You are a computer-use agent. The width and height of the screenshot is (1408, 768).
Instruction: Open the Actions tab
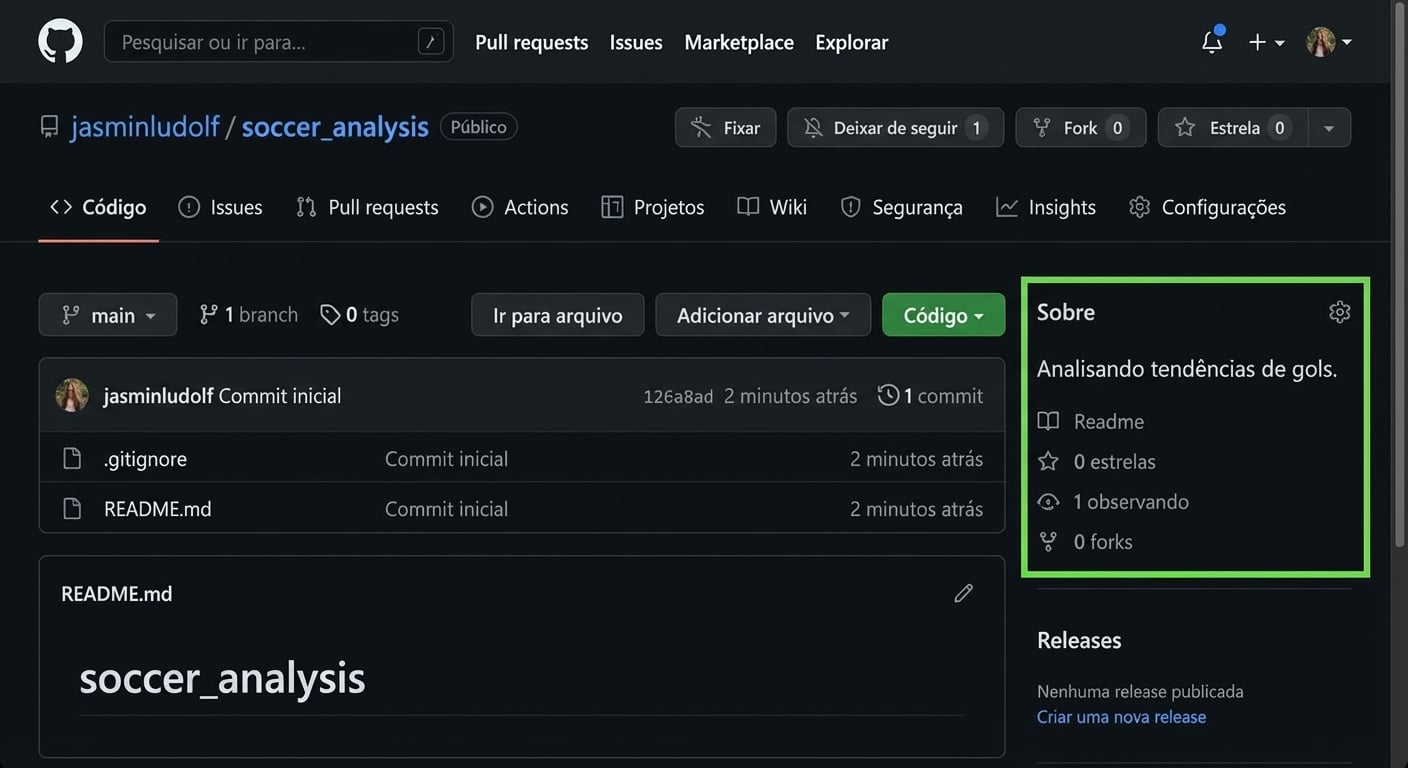coord(520,207)
